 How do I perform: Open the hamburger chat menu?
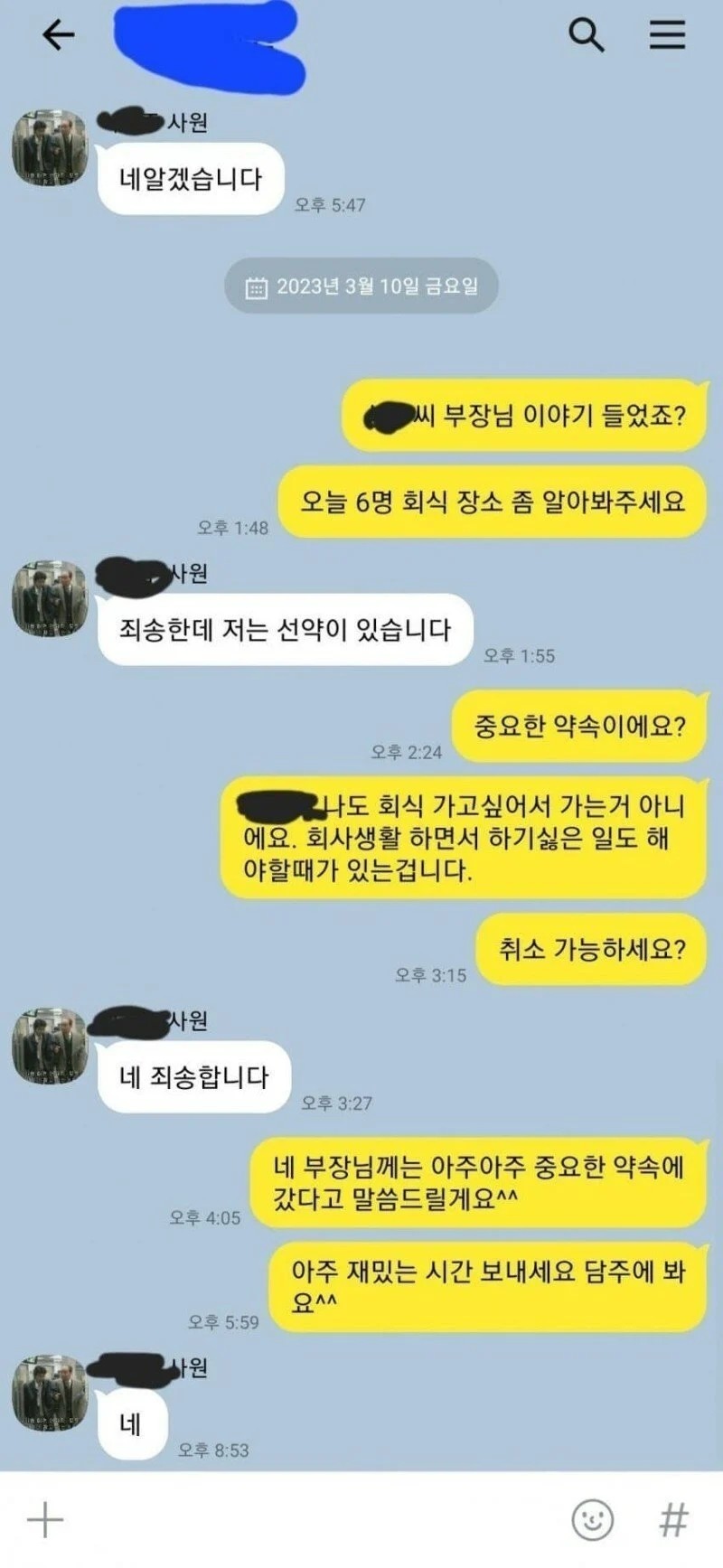pyautogui.click(x=667, y=34)
